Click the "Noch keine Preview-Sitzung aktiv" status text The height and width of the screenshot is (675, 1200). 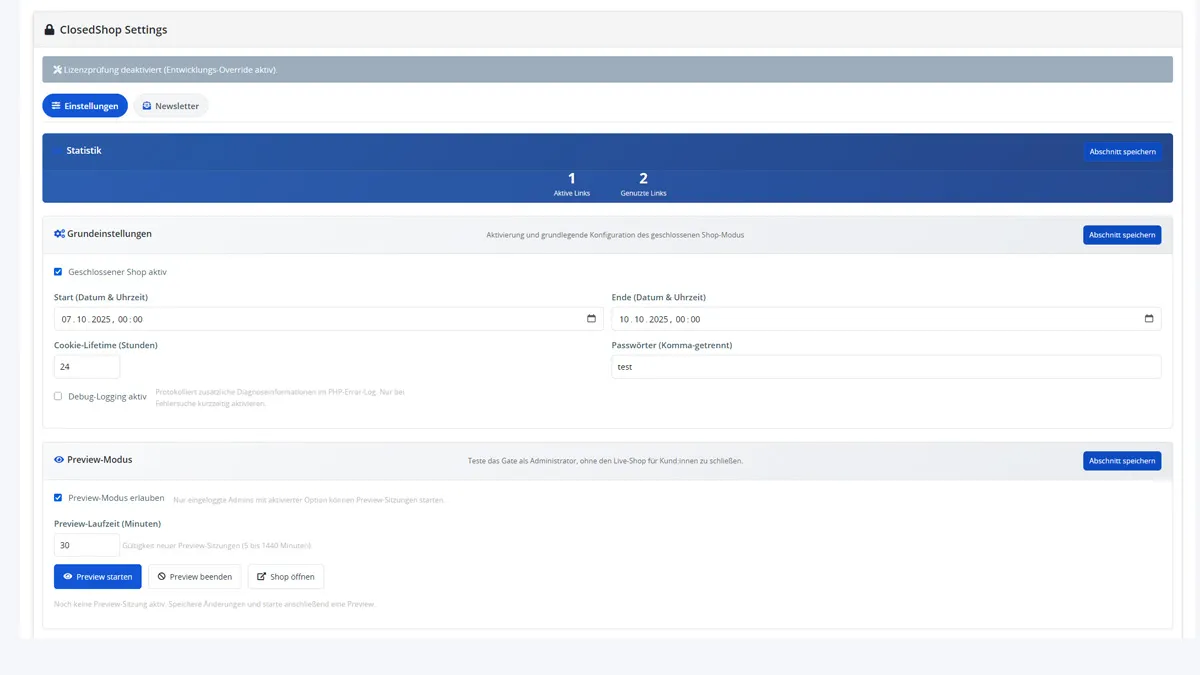pyautogui.click(x=214, y=604)
